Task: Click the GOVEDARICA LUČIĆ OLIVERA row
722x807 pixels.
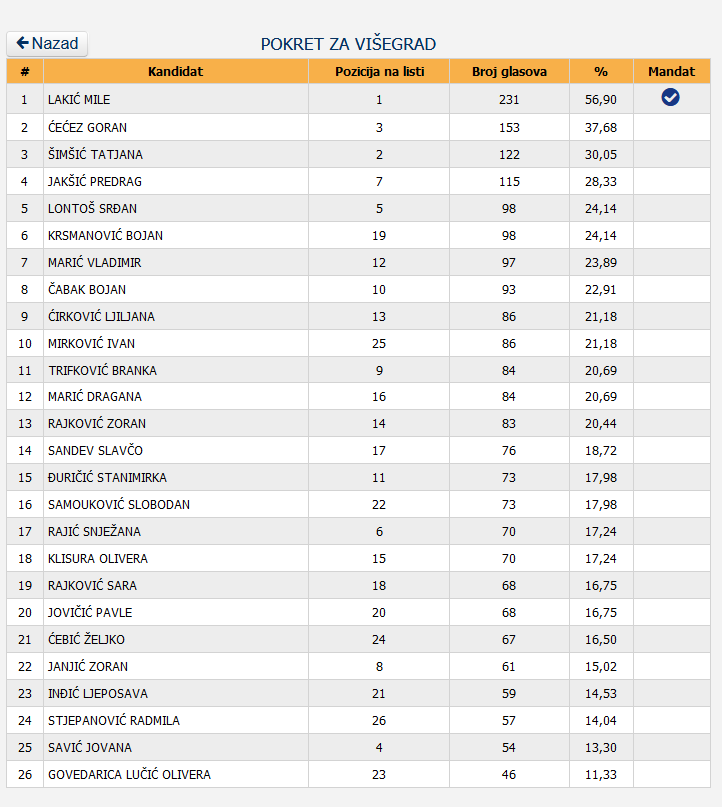Action: (358, 774)
